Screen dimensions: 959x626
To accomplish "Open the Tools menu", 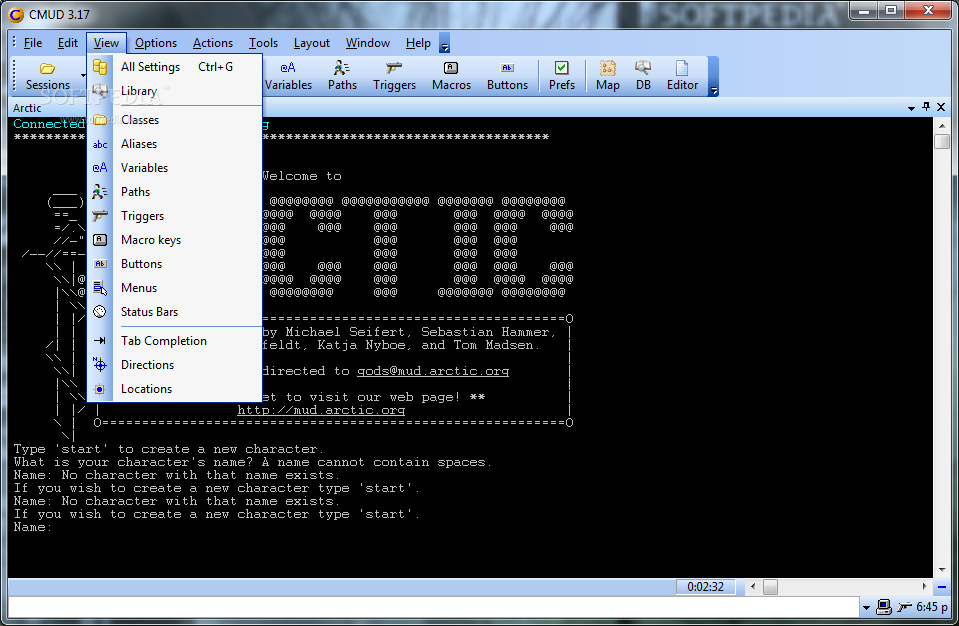I will click(x=263, y=43).
